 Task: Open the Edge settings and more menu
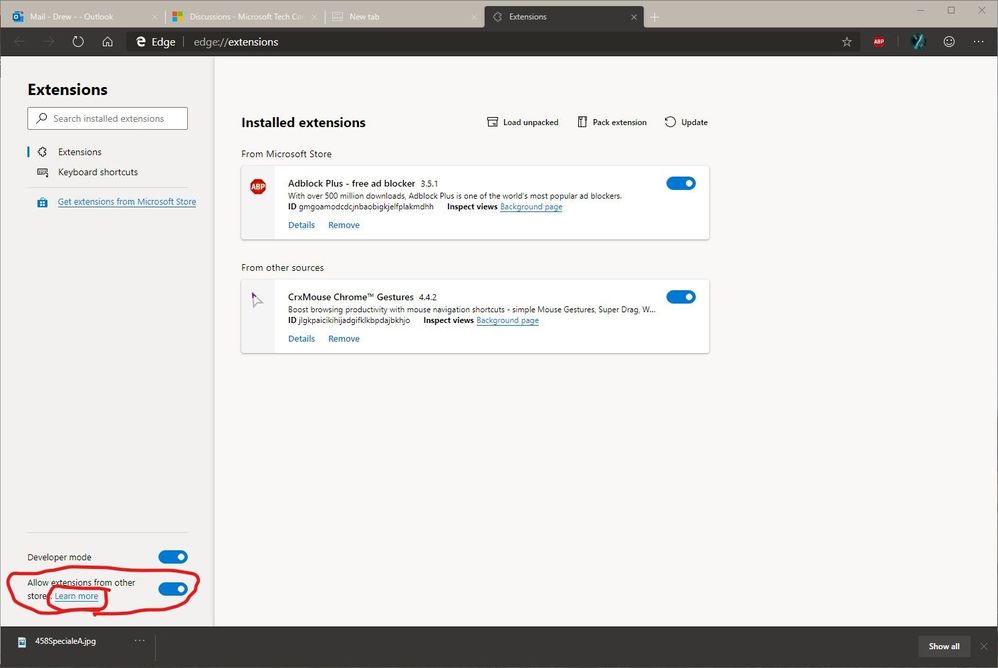pyautogui.click(x=978, y=42)
